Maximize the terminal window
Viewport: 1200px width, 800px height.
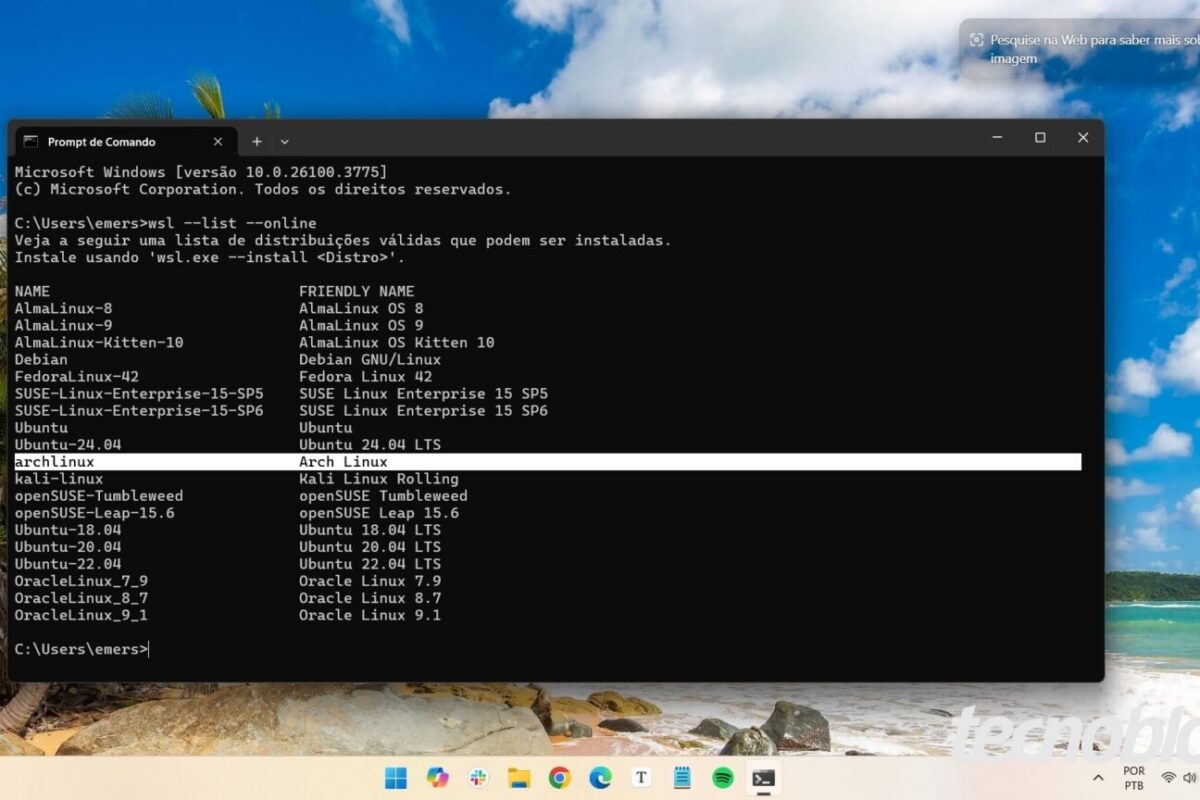click(1040, 138)
